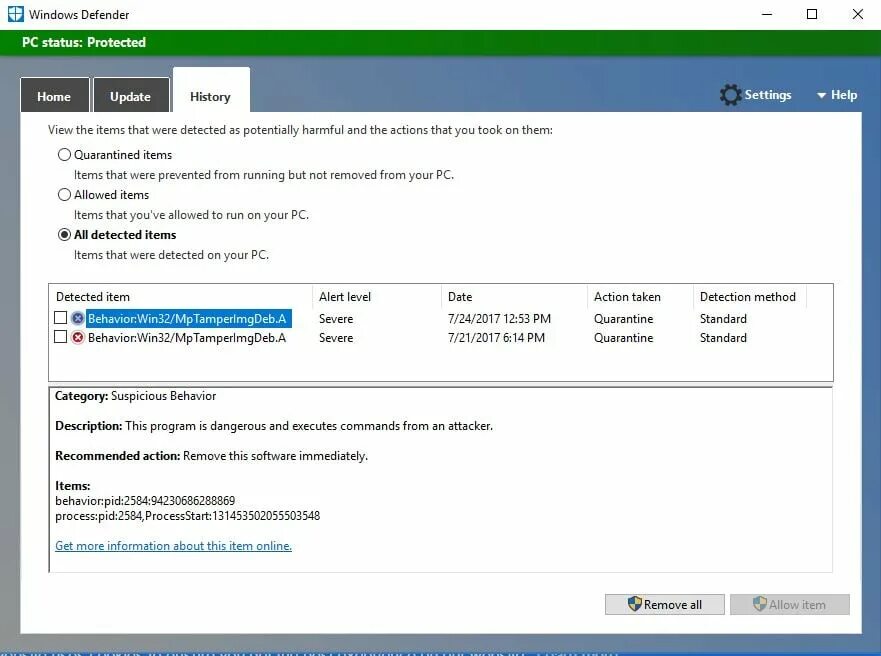Click the shield icon on Allow item button

point(760,604)
